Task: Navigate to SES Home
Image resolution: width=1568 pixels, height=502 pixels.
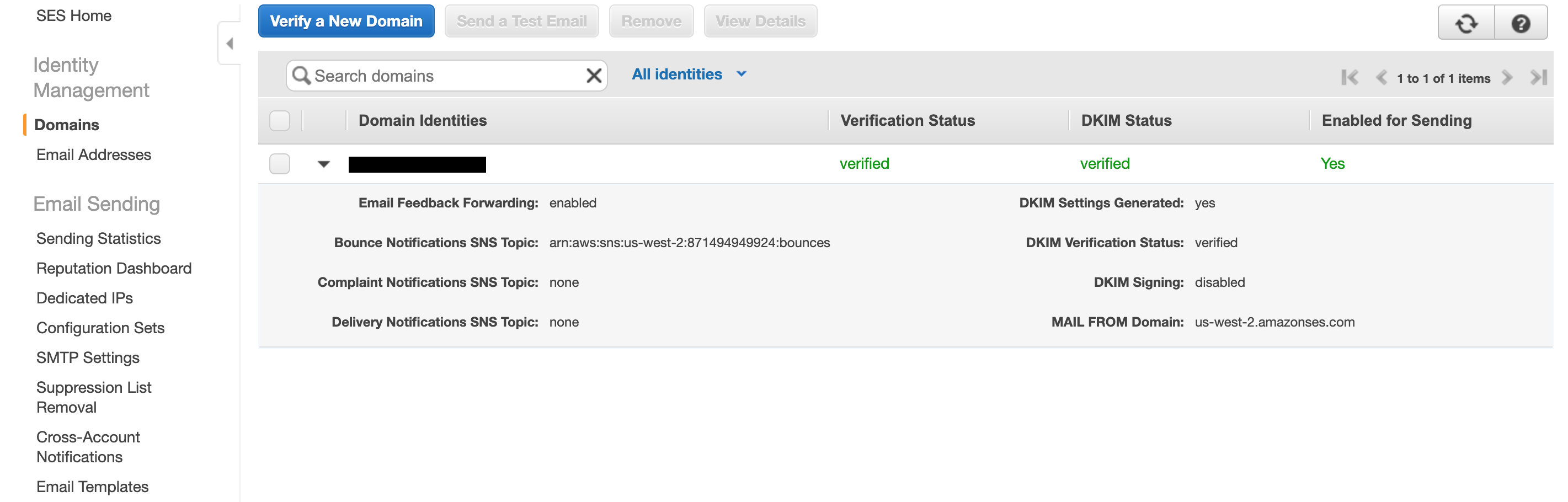Action: click(x=73, y=15)
